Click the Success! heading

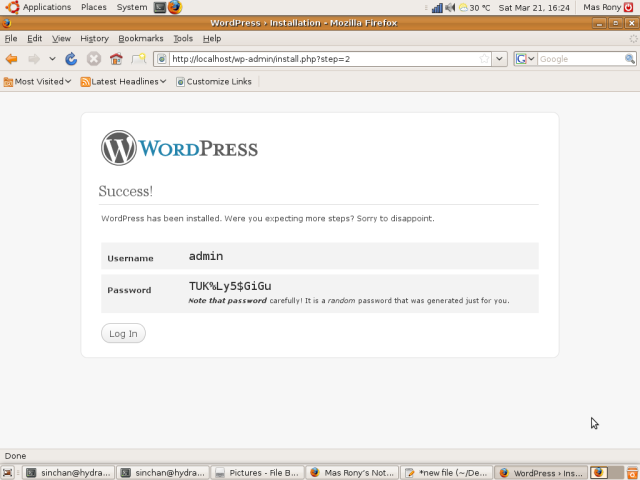[126, 191]
